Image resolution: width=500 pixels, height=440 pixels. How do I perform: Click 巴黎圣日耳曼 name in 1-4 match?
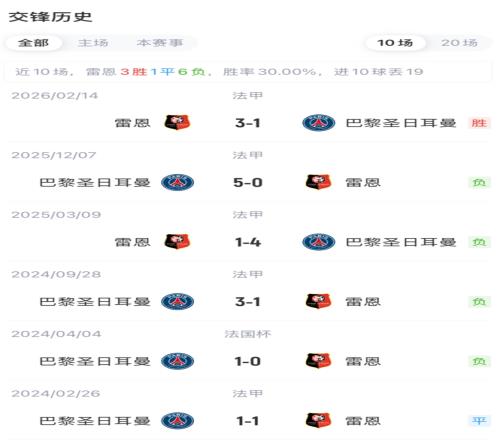(401, 242)
